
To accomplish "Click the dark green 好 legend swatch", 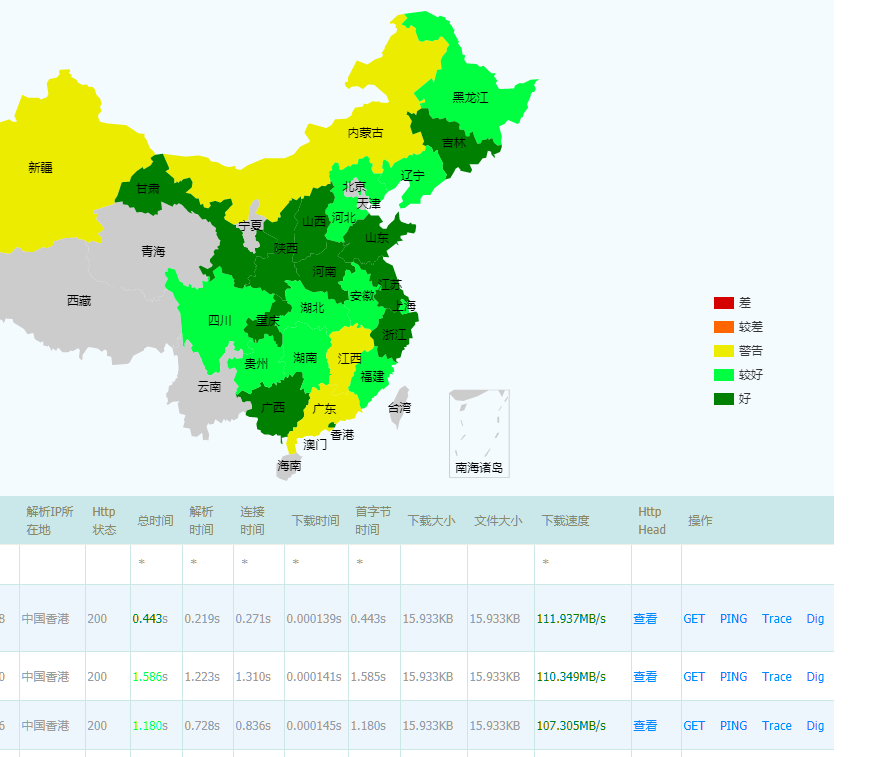I will (724, 398).
